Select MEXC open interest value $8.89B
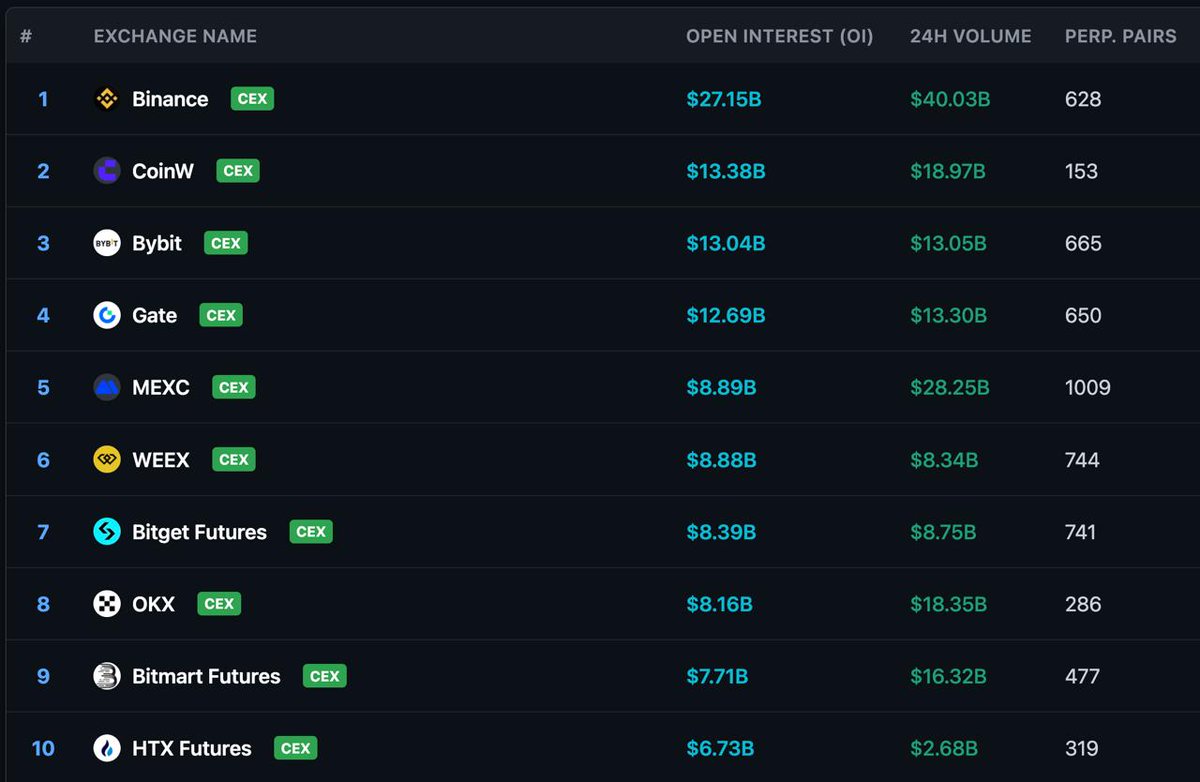Viewport: 1200px width, 782px height. point(721,387)
